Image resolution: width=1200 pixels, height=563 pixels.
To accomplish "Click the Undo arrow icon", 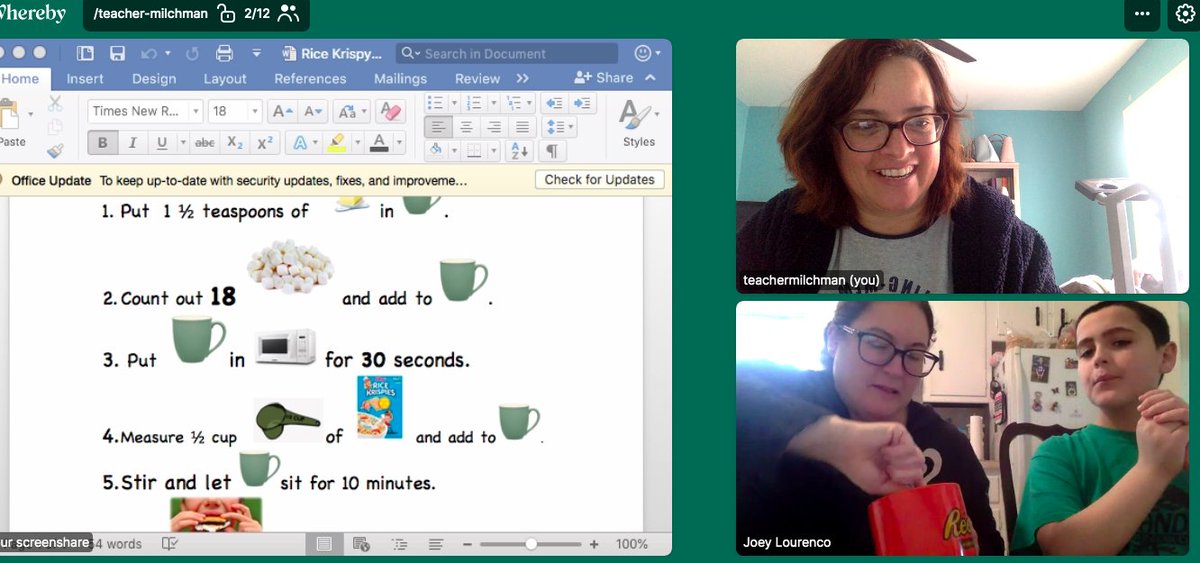I will pyautogui.click(x=149, y=53).
